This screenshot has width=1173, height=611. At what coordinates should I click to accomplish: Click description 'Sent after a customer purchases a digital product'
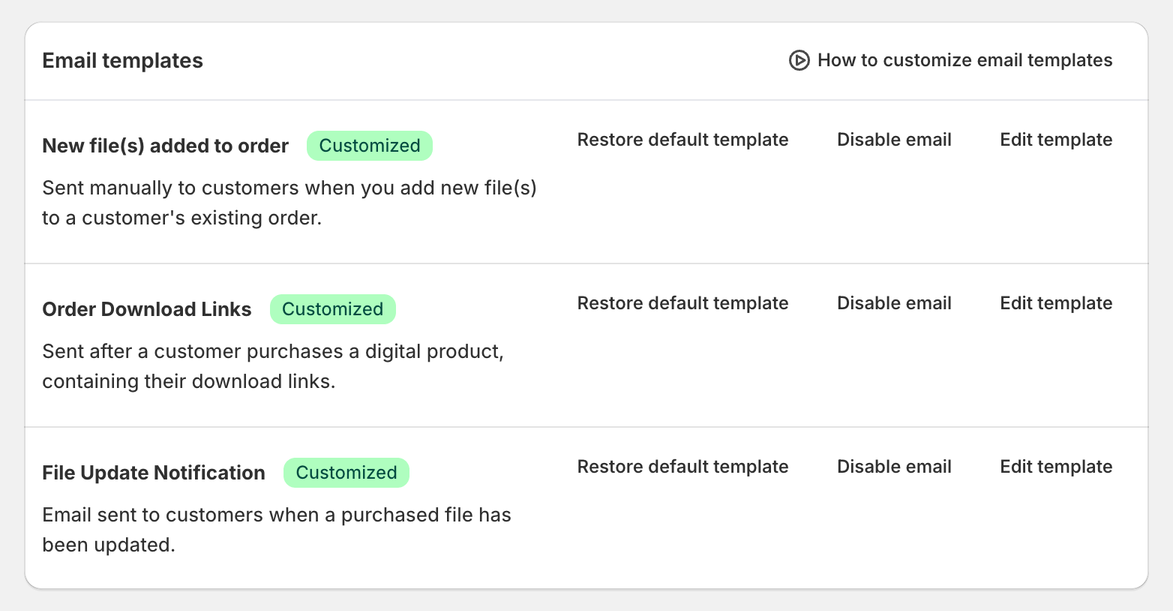click(x=273, y=366)
